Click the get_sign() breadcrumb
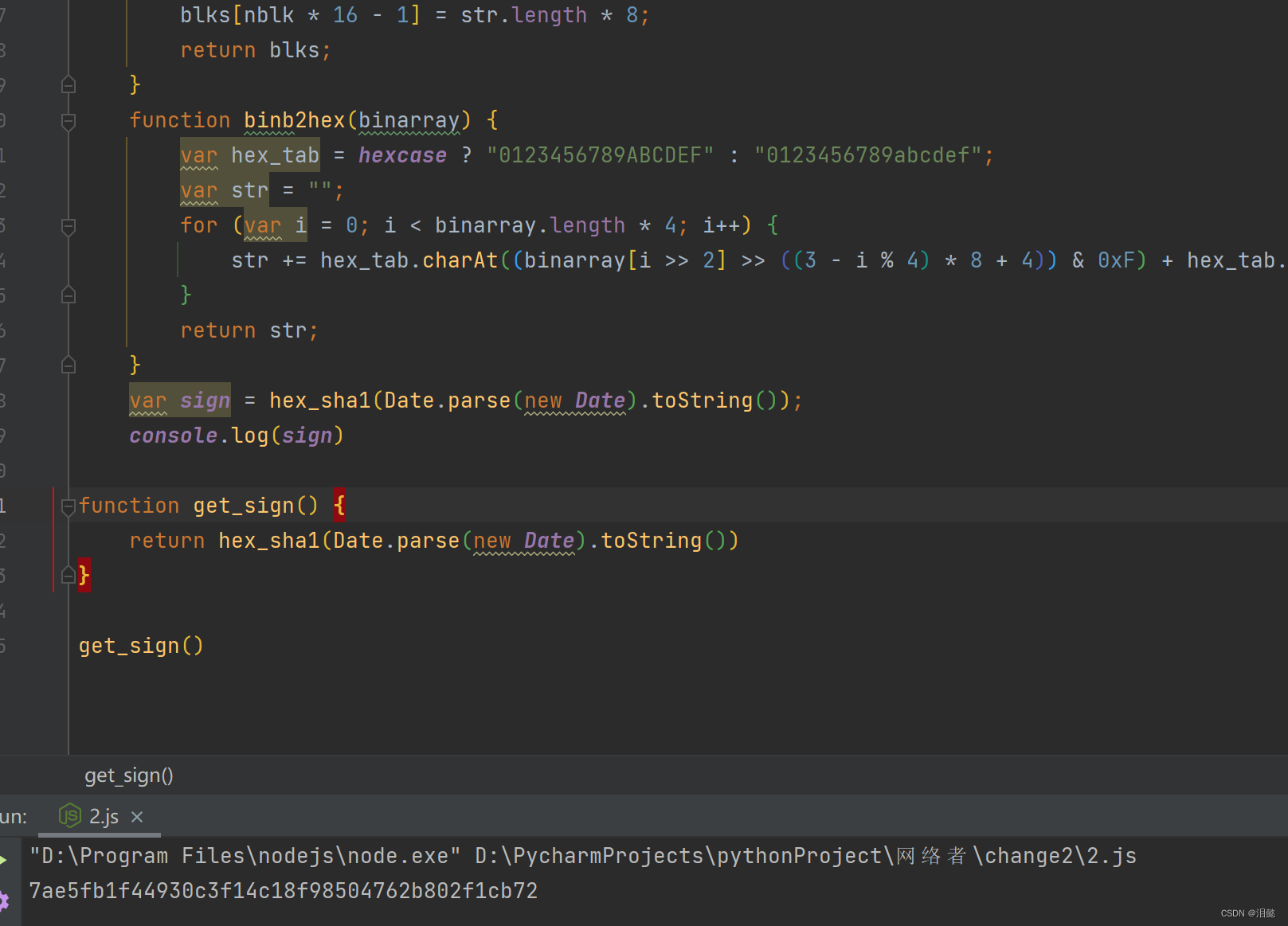The height and width of the screenshot is (926, 1288). click(129, 776)
